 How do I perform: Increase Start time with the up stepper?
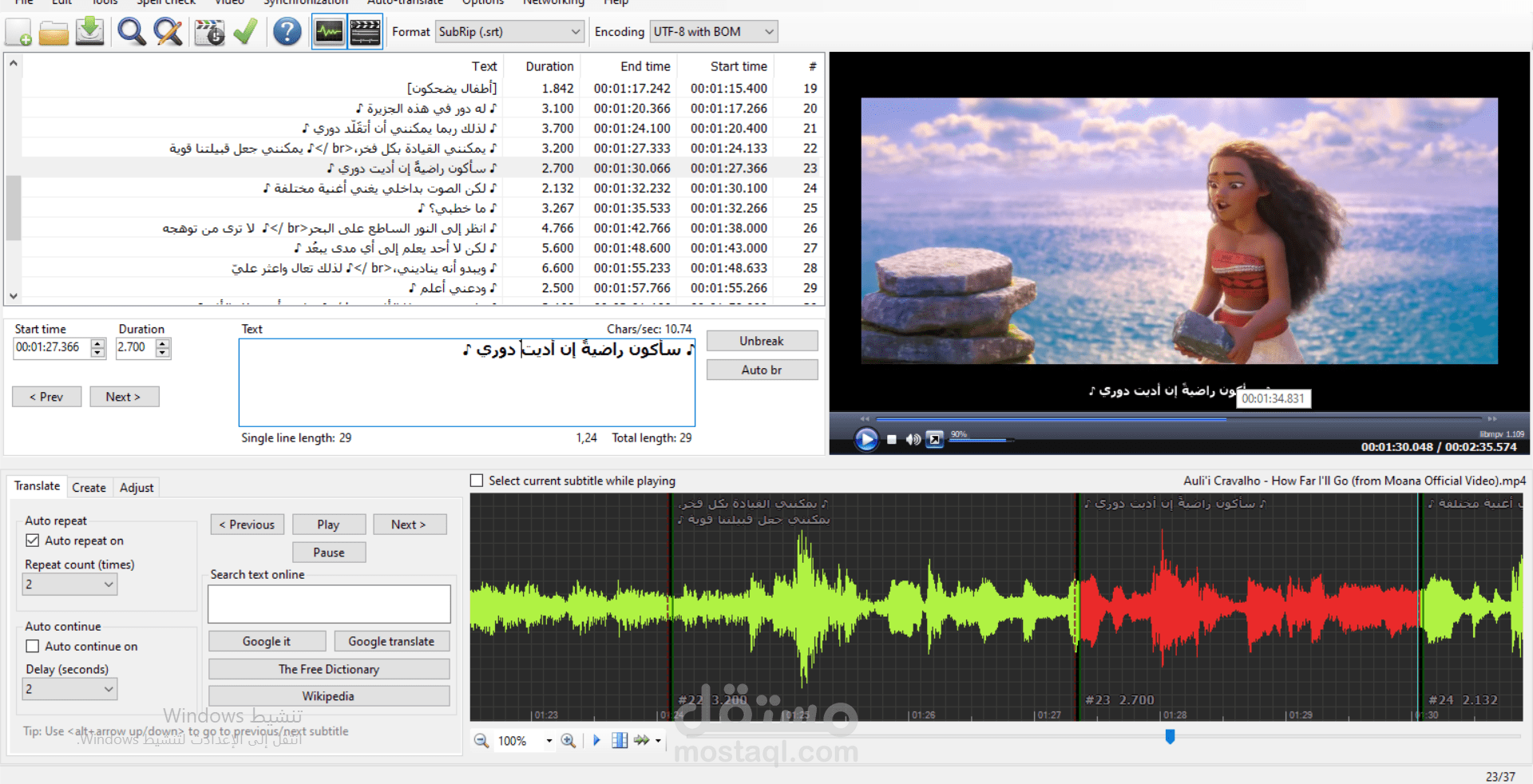tap(98, 343)
